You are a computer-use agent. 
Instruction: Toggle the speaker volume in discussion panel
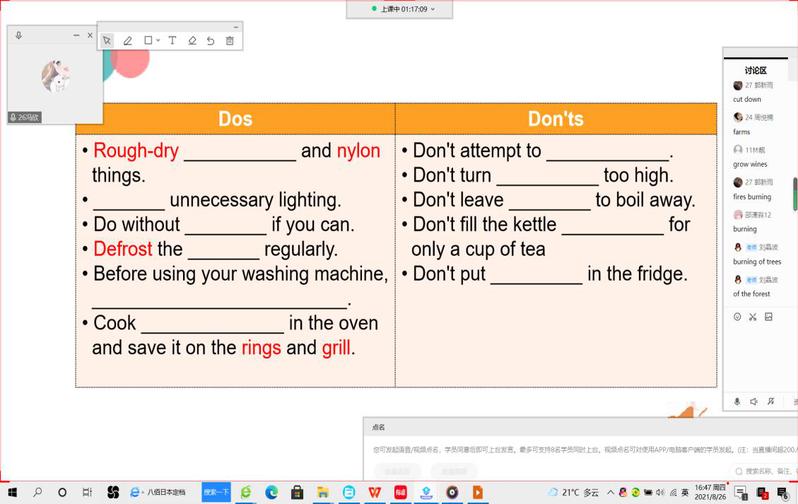click(755, 401)
